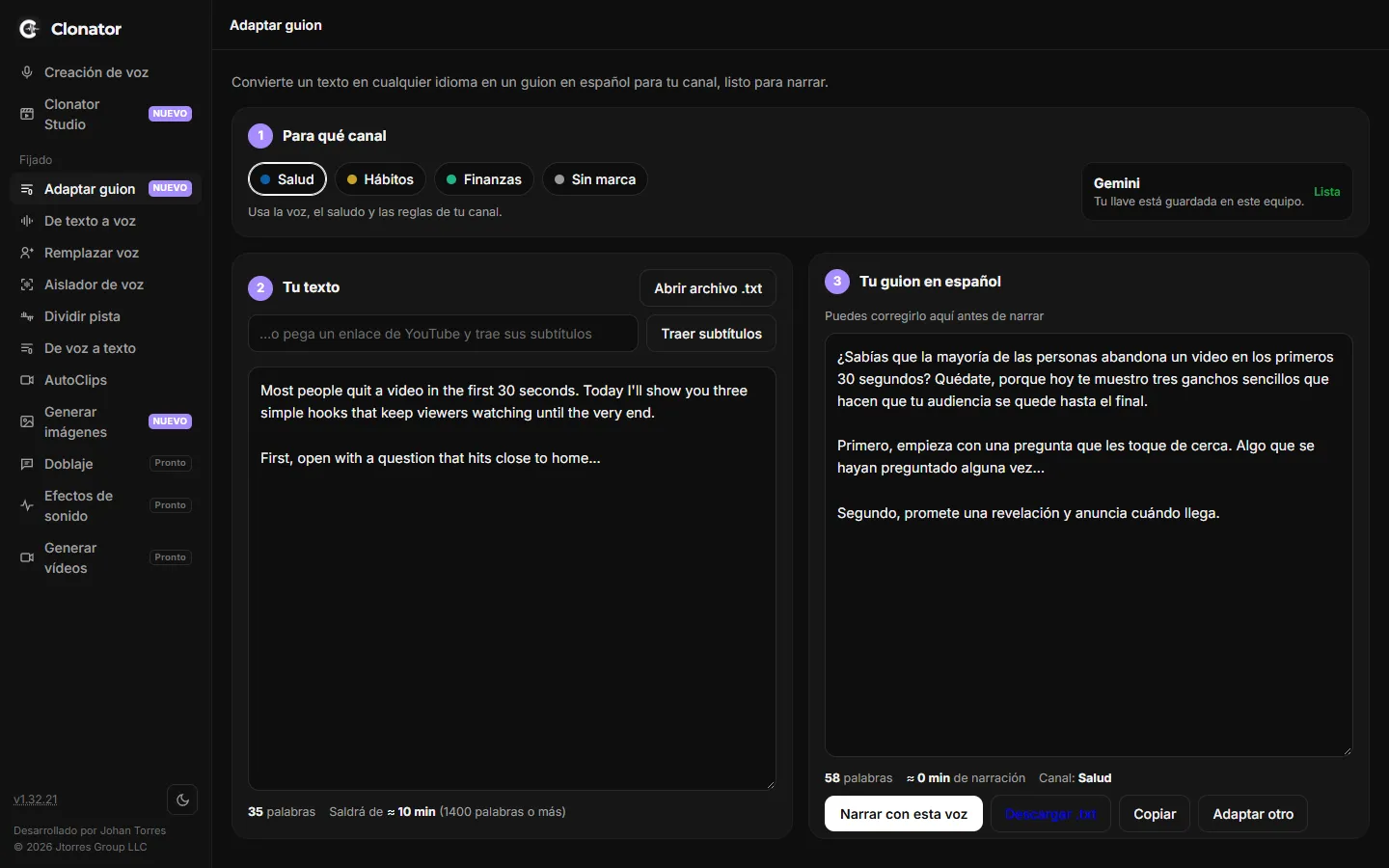Click the "Fijado" sidebar section label

(x=36, y=160)
